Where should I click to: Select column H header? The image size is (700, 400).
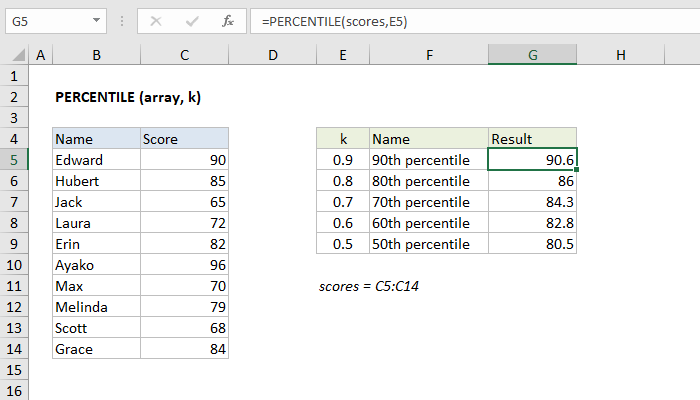coord(621,55)
